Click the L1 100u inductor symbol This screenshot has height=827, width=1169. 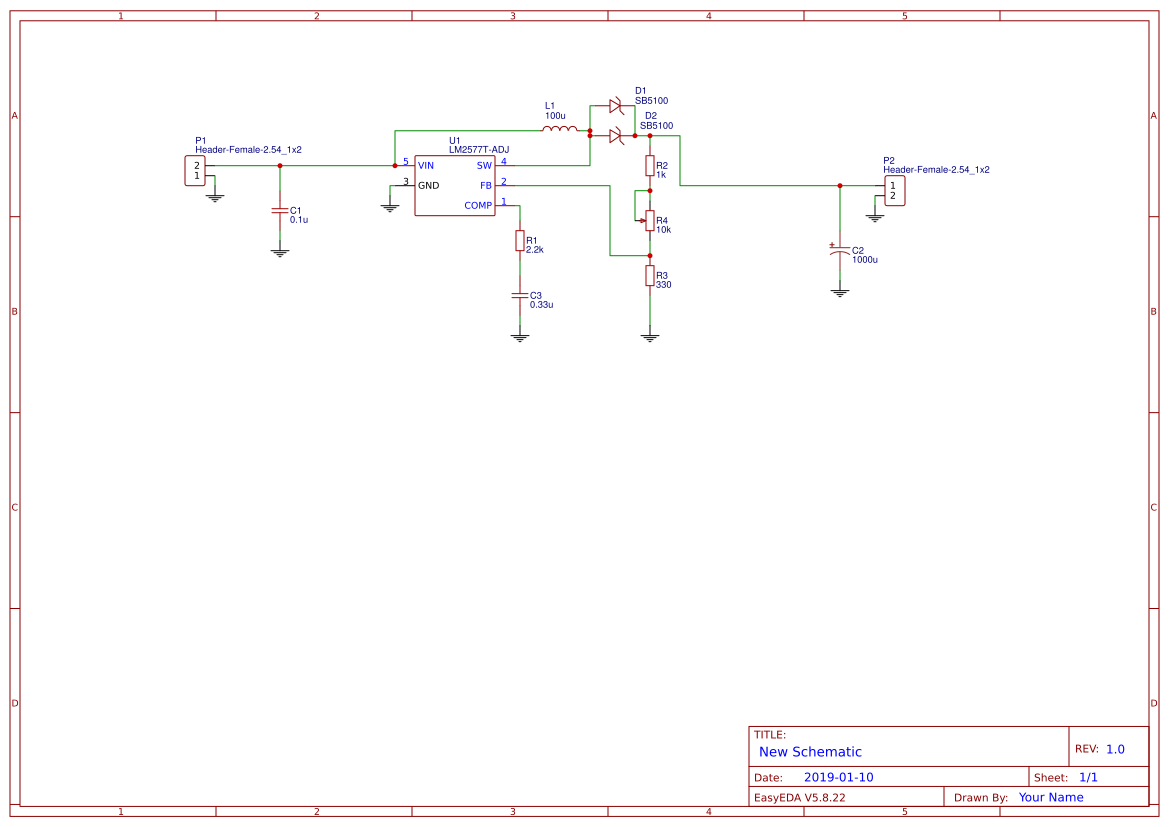pos(559,129)
